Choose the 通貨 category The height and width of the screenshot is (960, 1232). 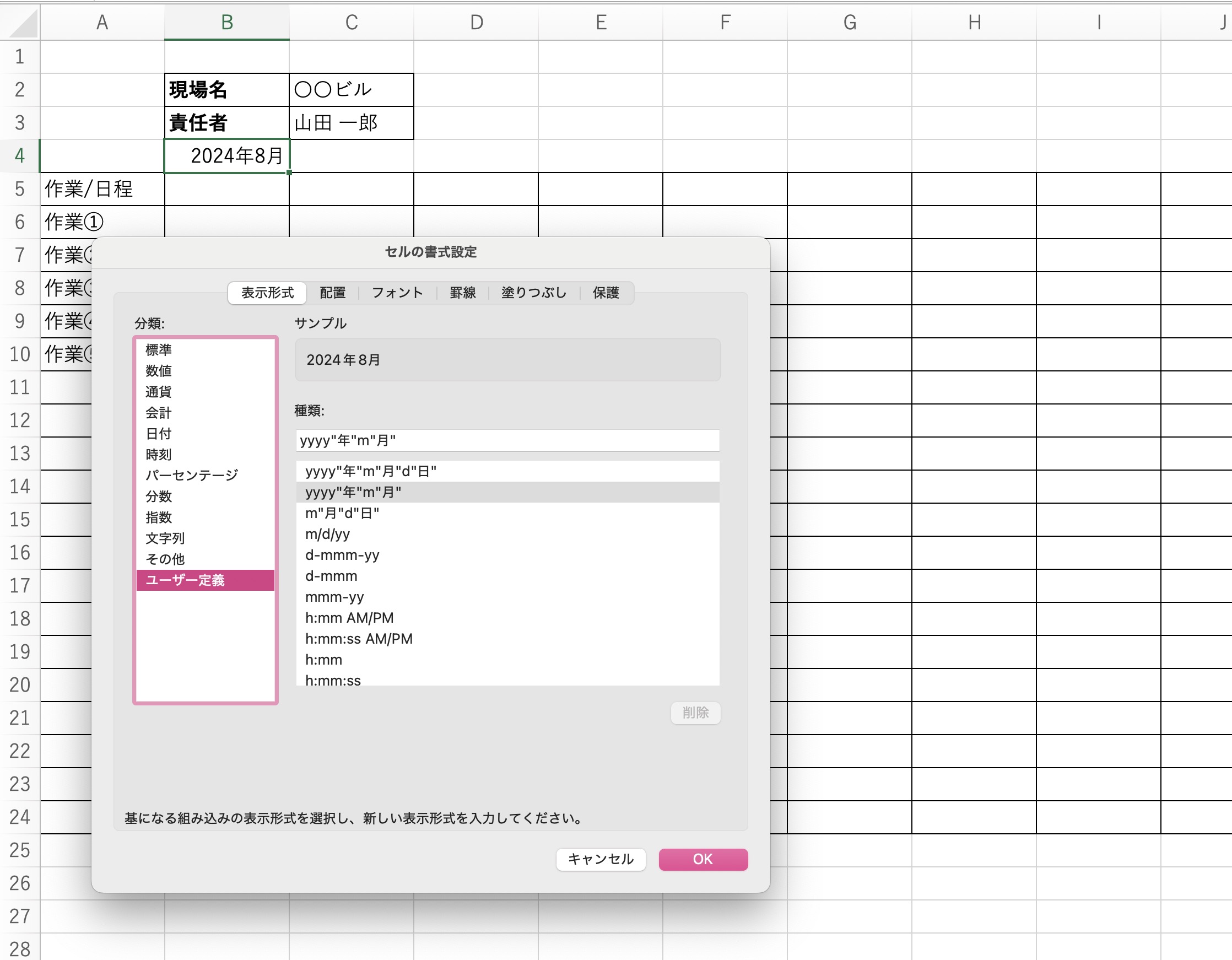pyautogui.click(x=206, y=392)
